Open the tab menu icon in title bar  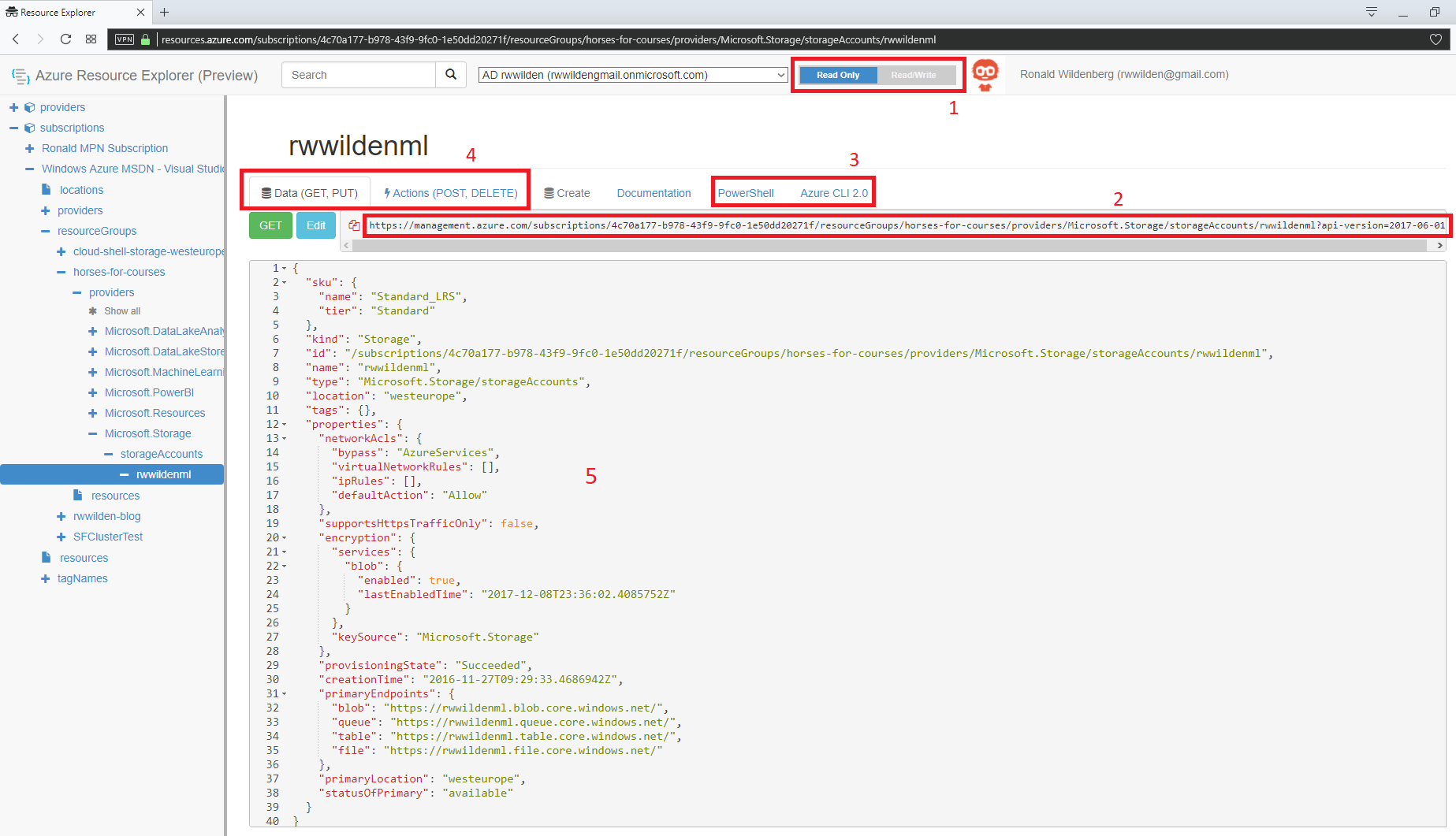coord(1372,12)
